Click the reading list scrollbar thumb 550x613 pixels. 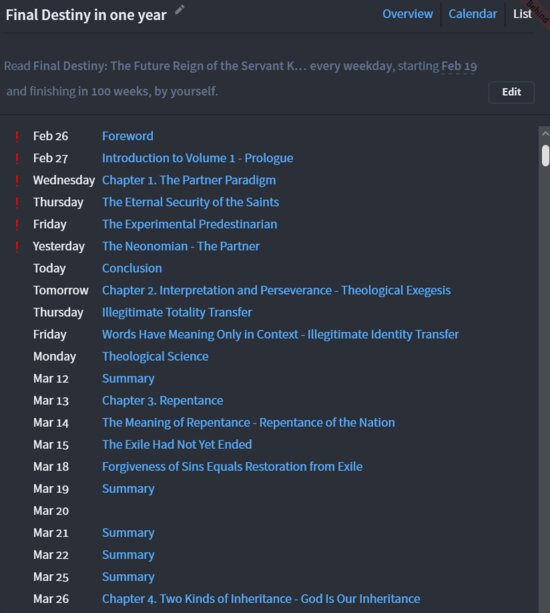[x=545, y=156]
